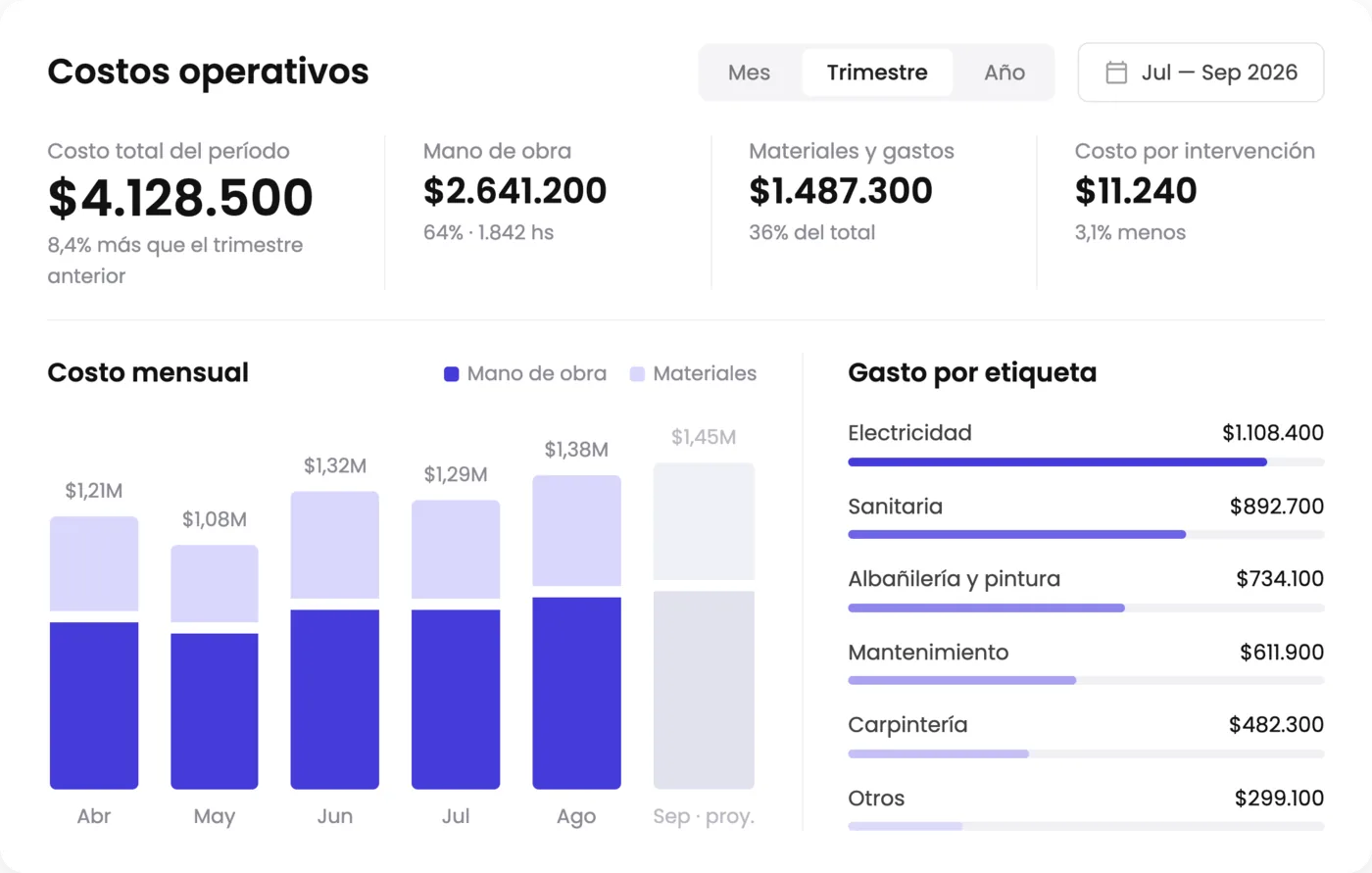
Task: Click the May dark labor bar segment
Action: pos(215,711)
